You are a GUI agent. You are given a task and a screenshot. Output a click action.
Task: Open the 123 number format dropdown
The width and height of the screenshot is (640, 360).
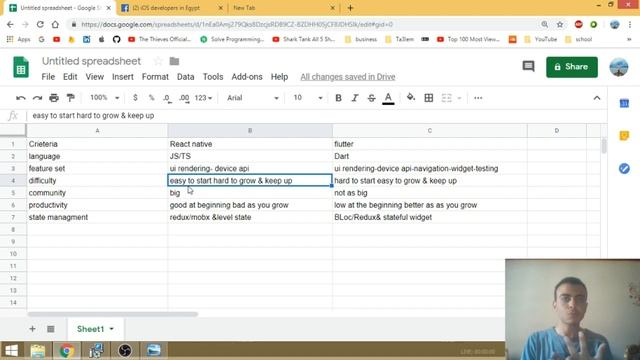pyautogui.click(x=203, y=98)
